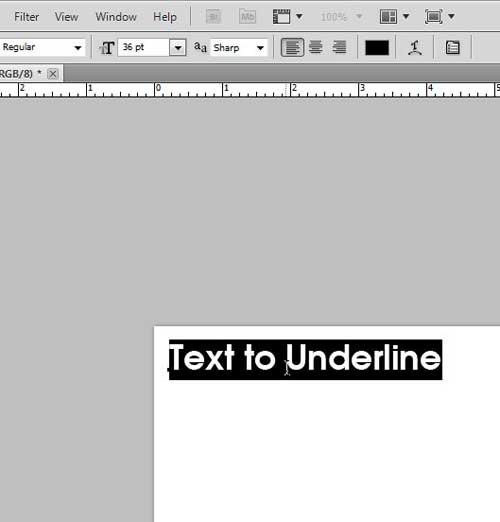Launch Mini Bridge from the Mb icon

[248, 16]
